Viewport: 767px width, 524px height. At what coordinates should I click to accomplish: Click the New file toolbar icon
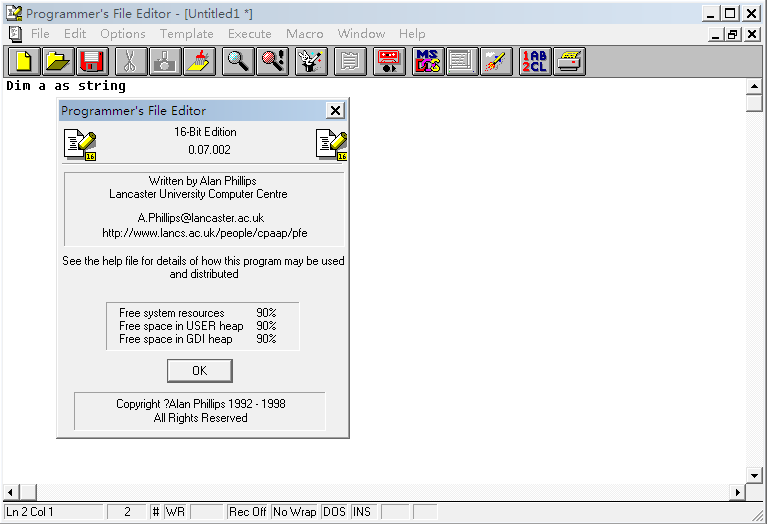pos(23,61)
